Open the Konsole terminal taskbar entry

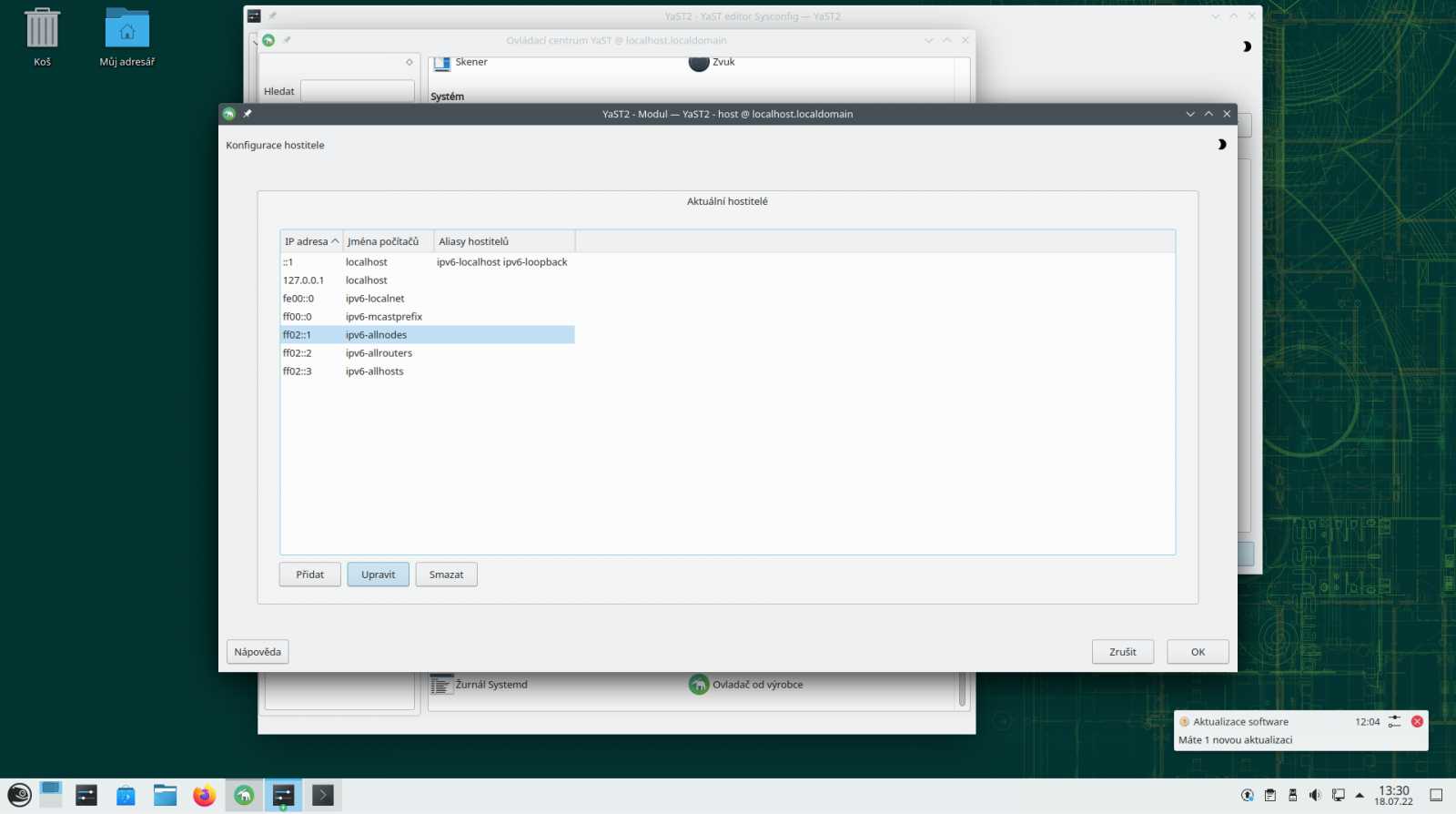(323, 795)
